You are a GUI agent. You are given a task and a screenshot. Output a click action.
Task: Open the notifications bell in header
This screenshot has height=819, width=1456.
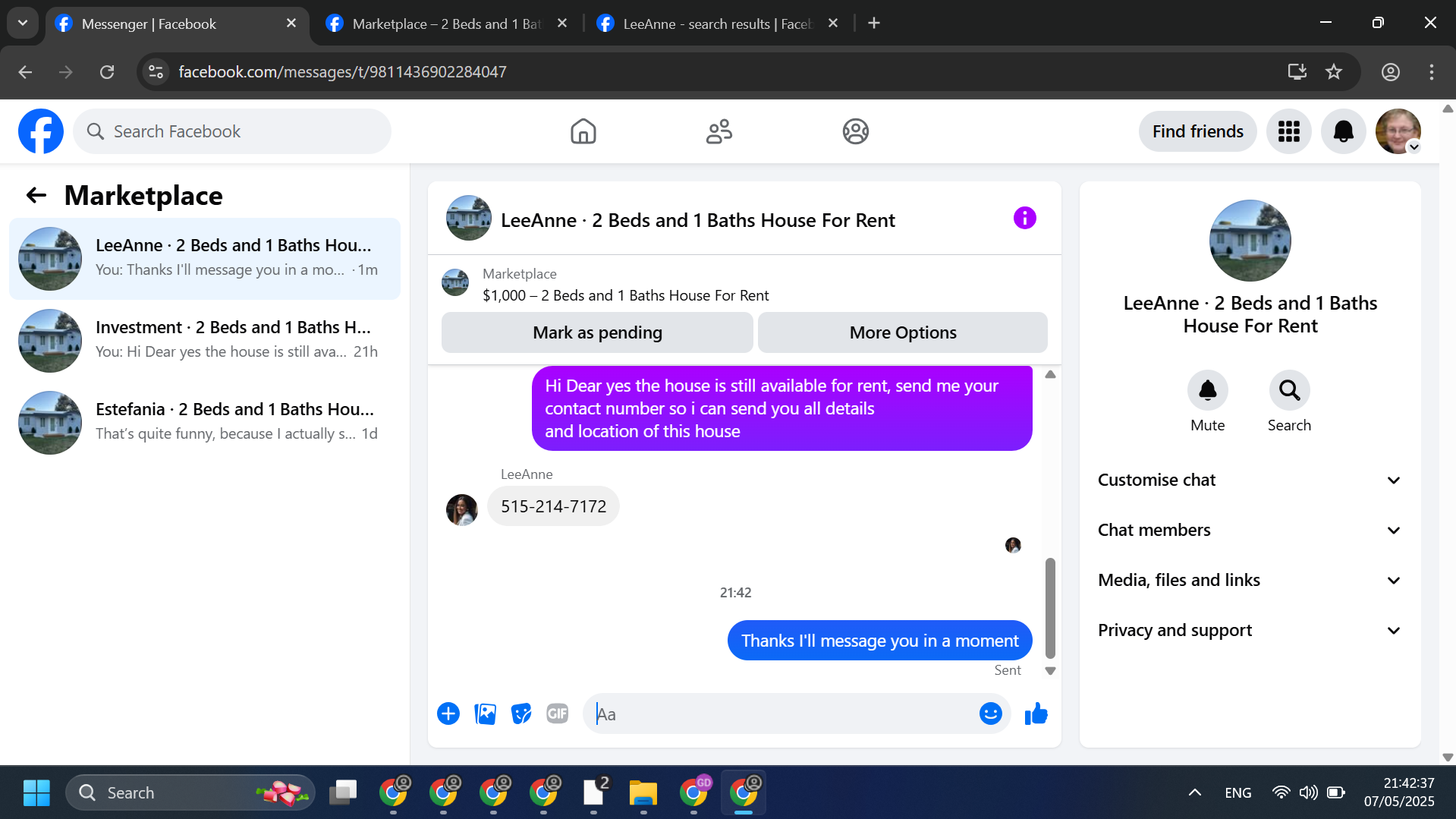[1343, 131]
